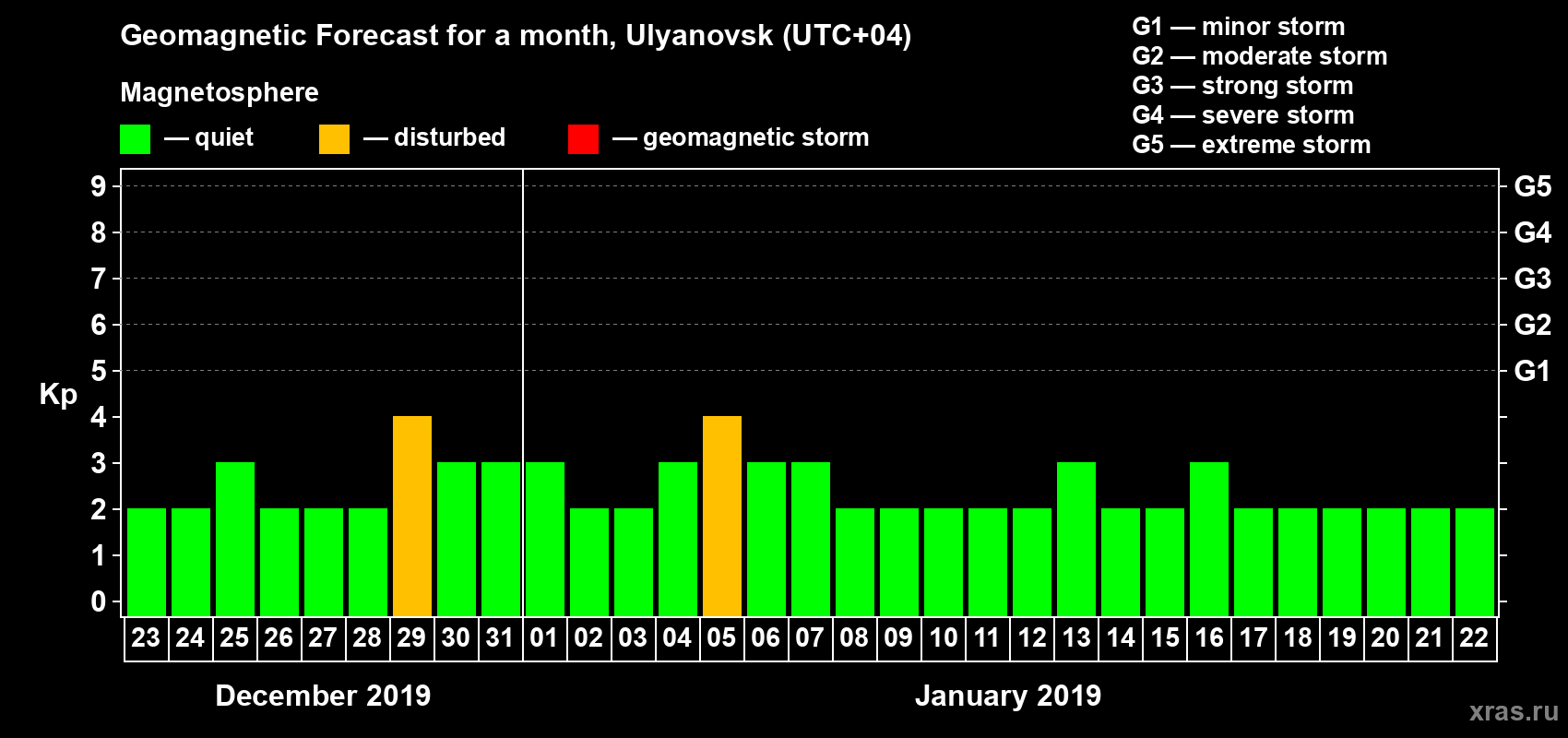Click the 'January 2019' month label

click(1008, 696)
